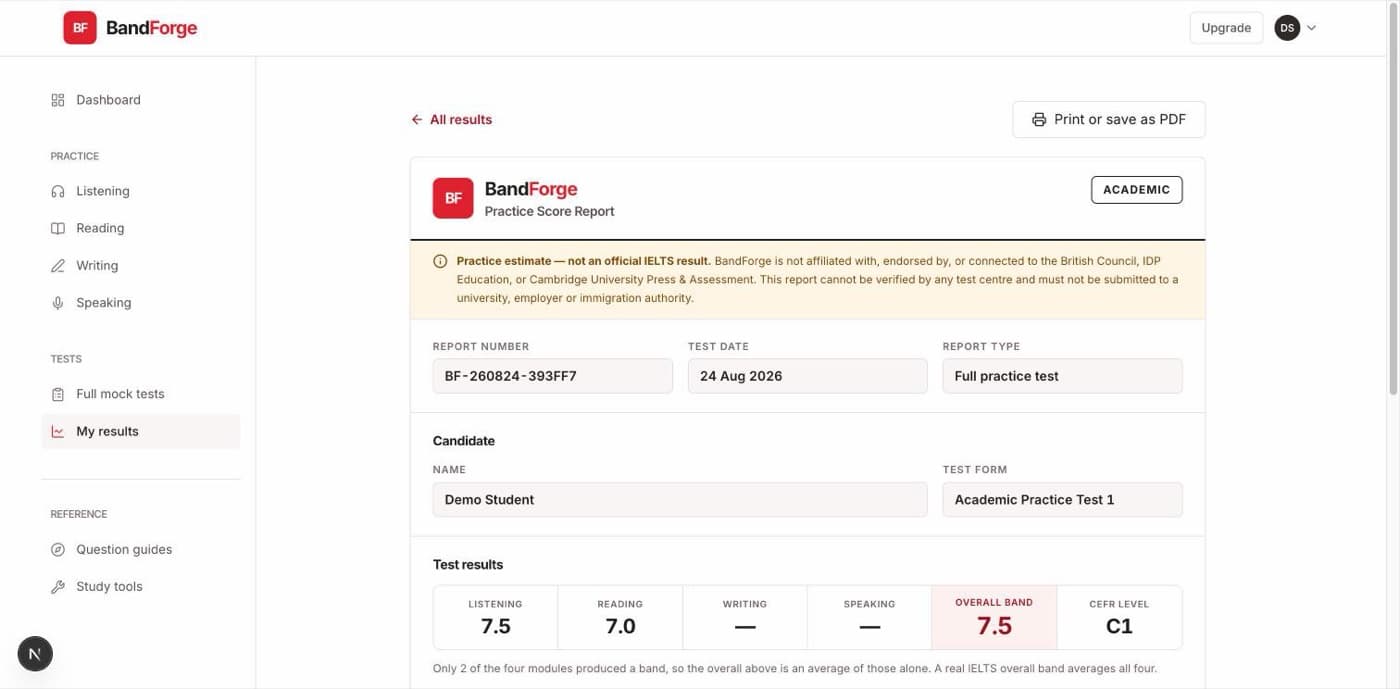Click Print or save as PDF

click(x=1109, y=119)
